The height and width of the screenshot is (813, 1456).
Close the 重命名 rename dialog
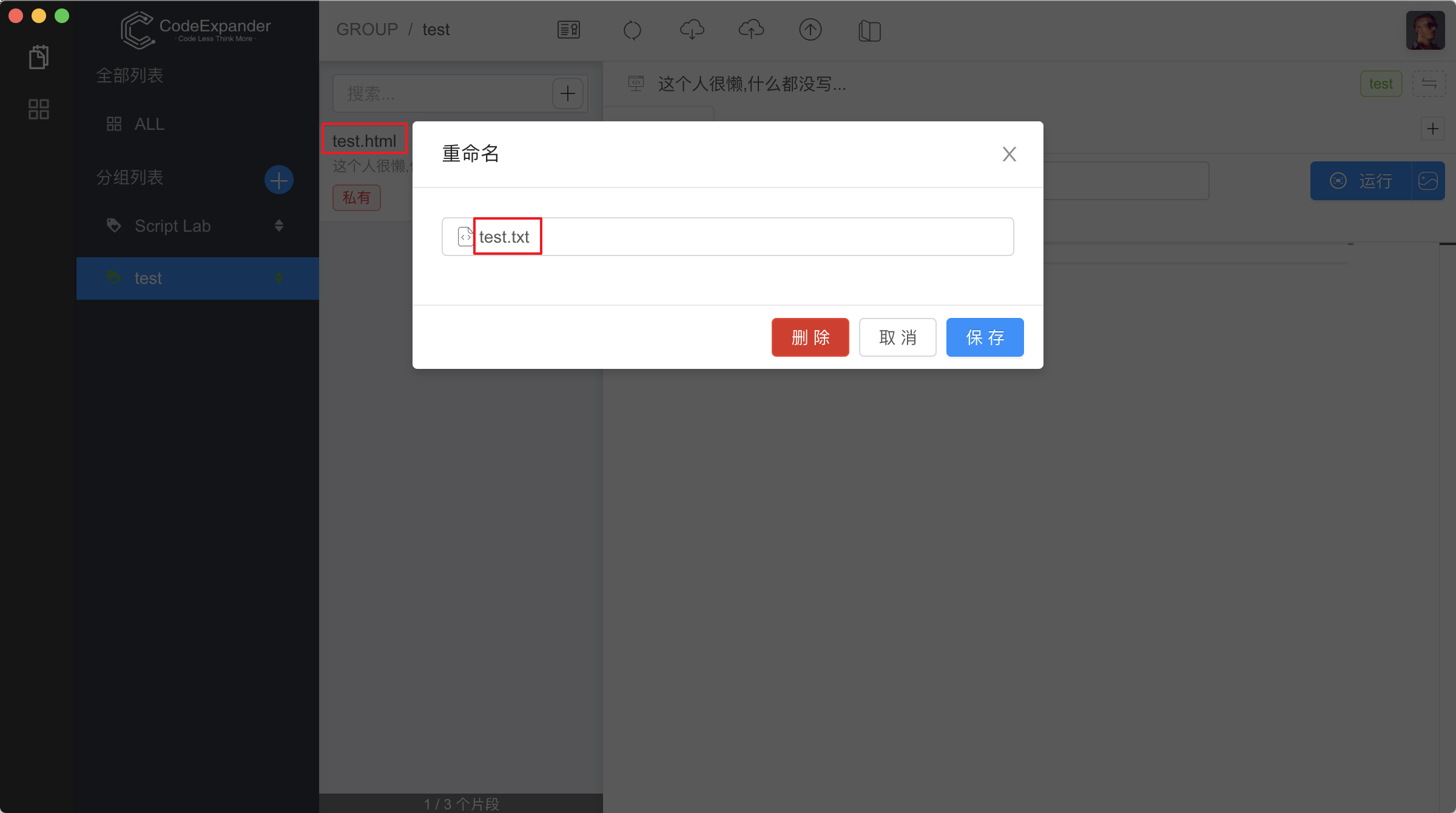1009,154
